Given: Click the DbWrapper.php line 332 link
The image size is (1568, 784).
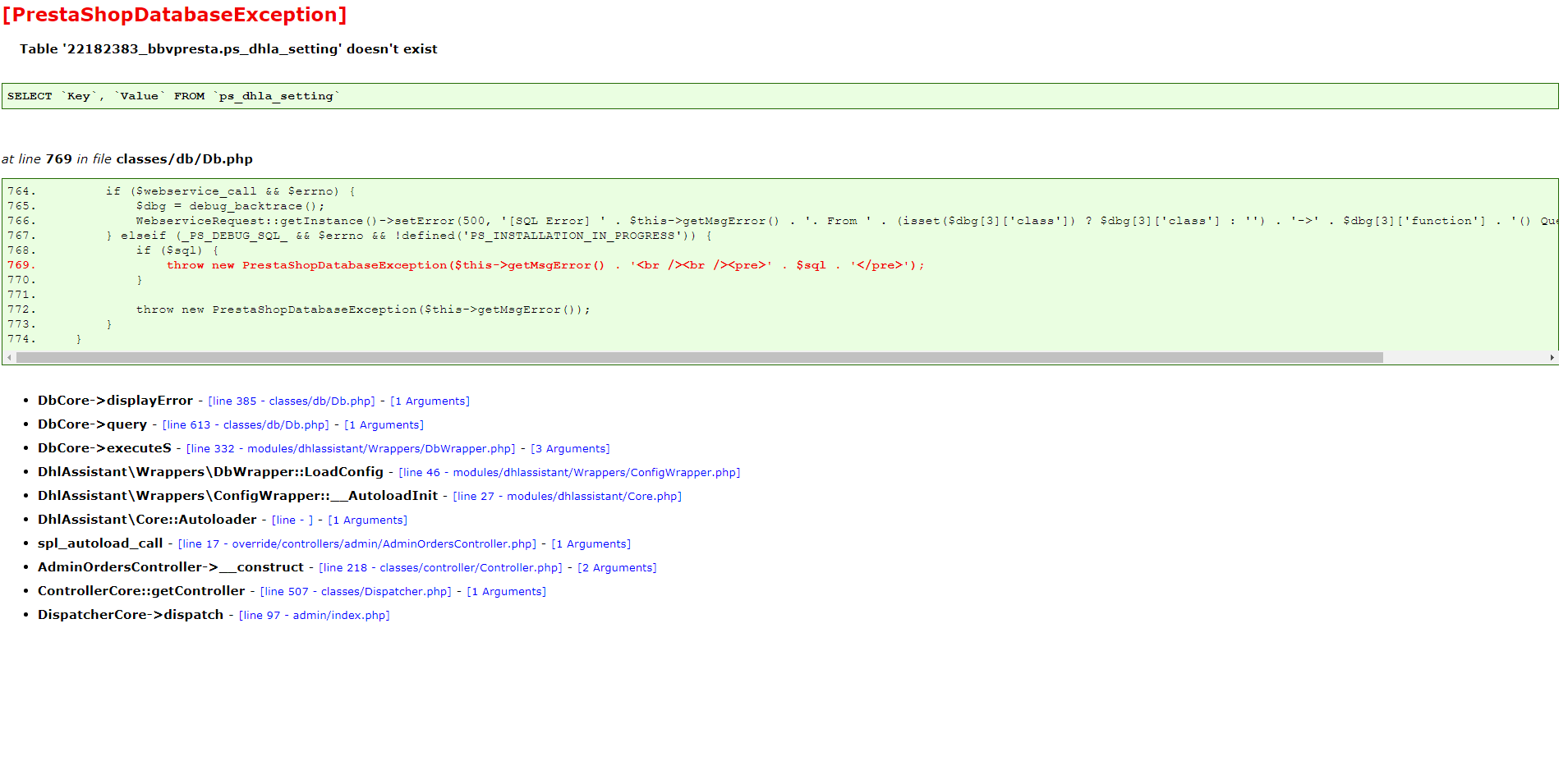Looking at the screenshot, I should (351, 449).
